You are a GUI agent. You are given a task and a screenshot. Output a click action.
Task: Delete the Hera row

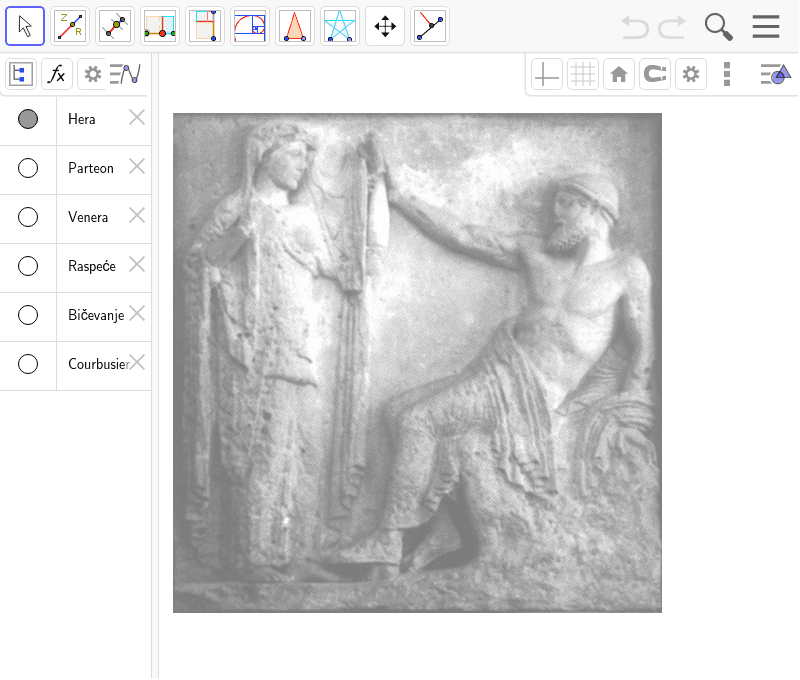pos(137,117)
